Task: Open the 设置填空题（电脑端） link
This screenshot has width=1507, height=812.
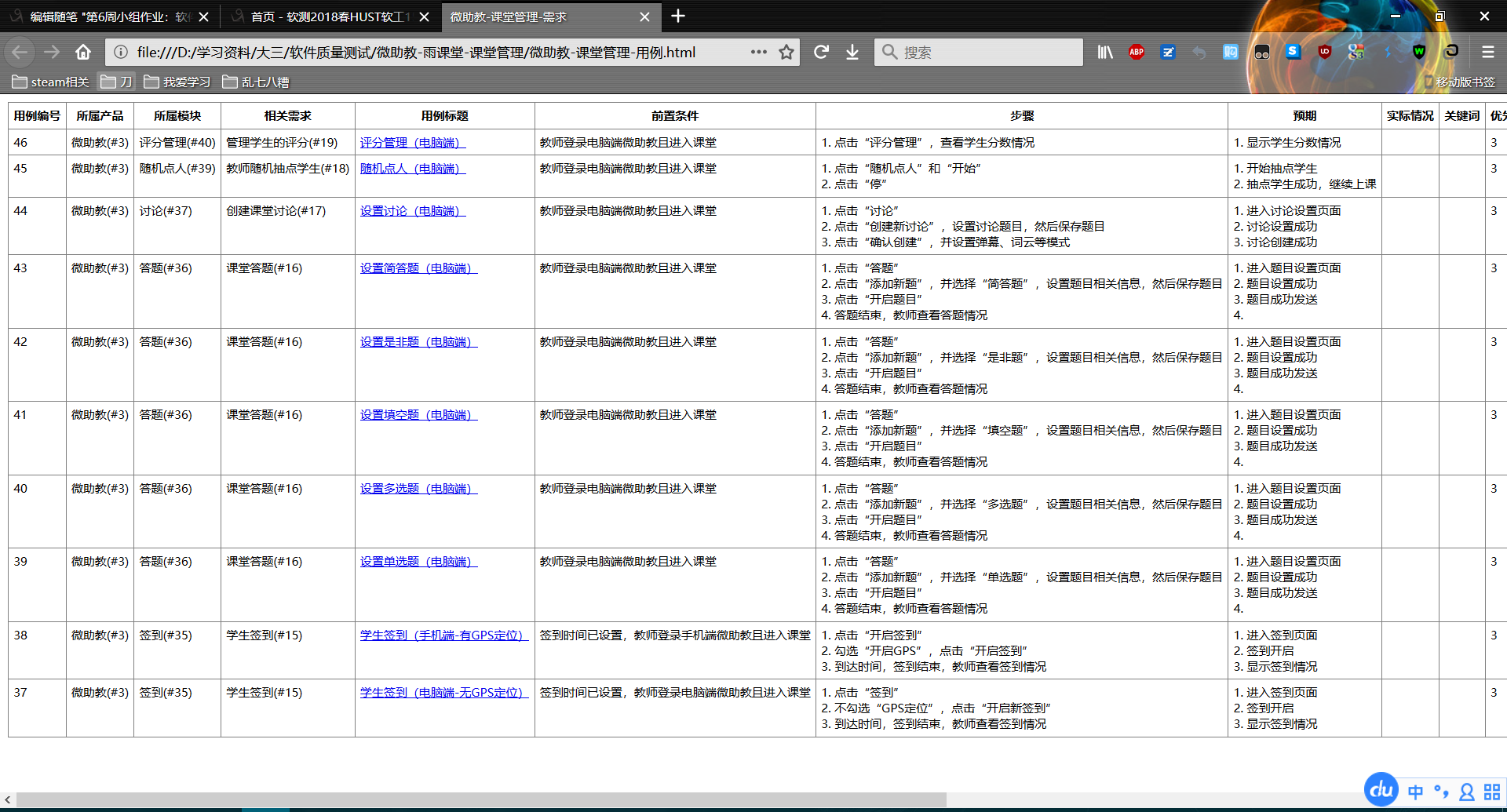Action: [x=419, y=414]
